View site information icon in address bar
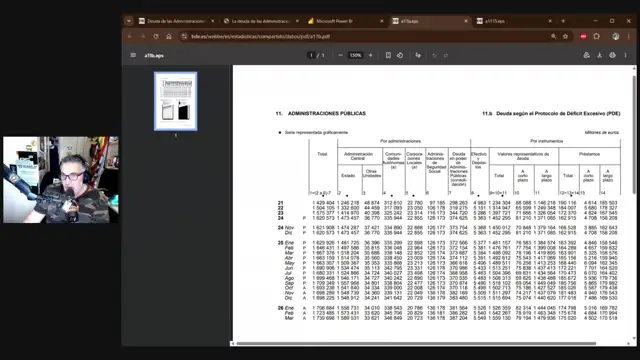640x360 pixels. pos(184,36)
